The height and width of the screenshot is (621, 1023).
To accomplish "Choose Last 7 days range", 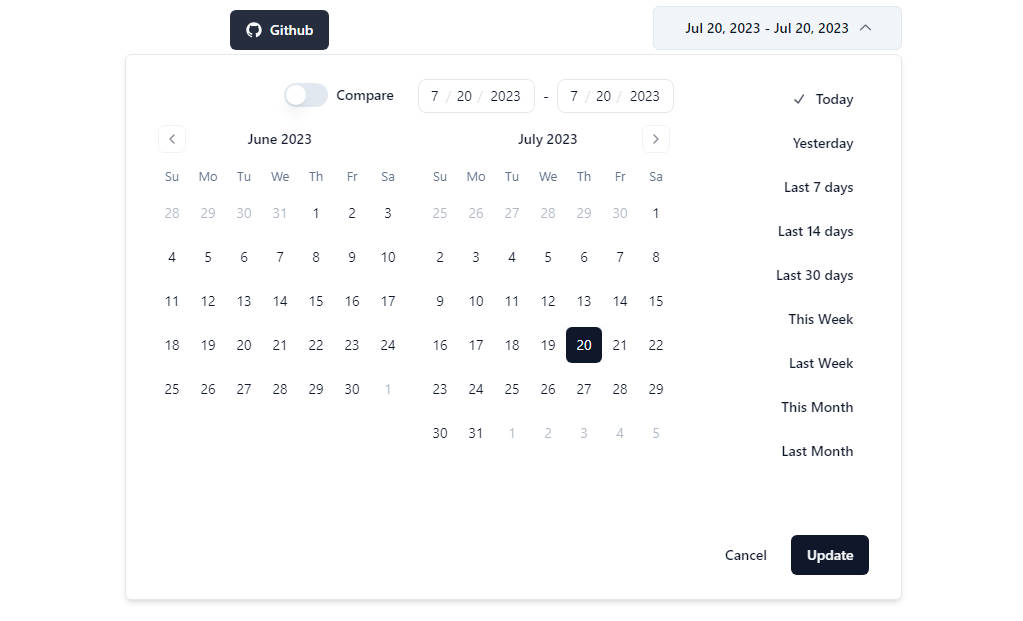I will pos(818,187).
